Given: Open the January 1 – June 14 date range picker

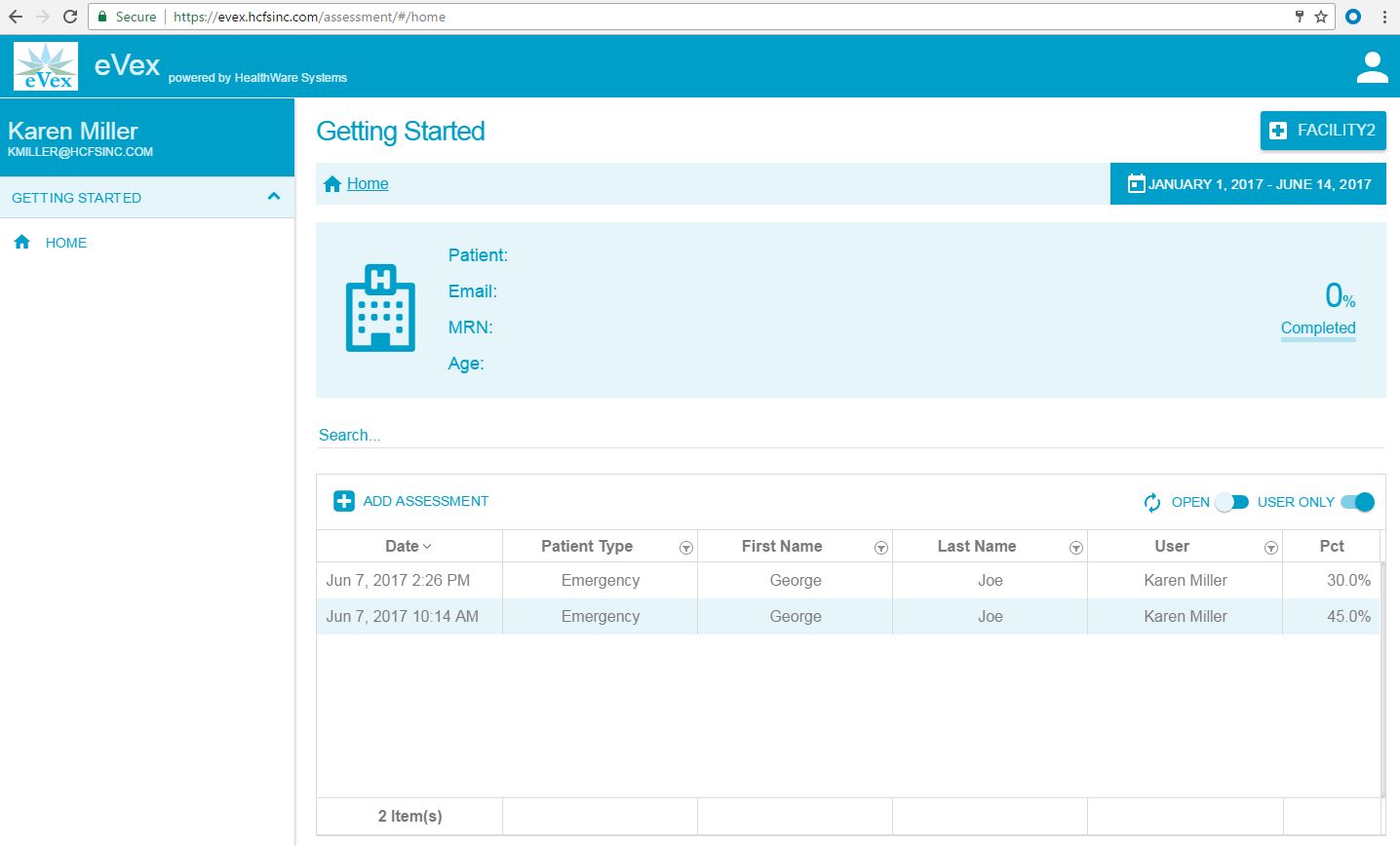Looking at the screenshot, I should click(1248, 184).
